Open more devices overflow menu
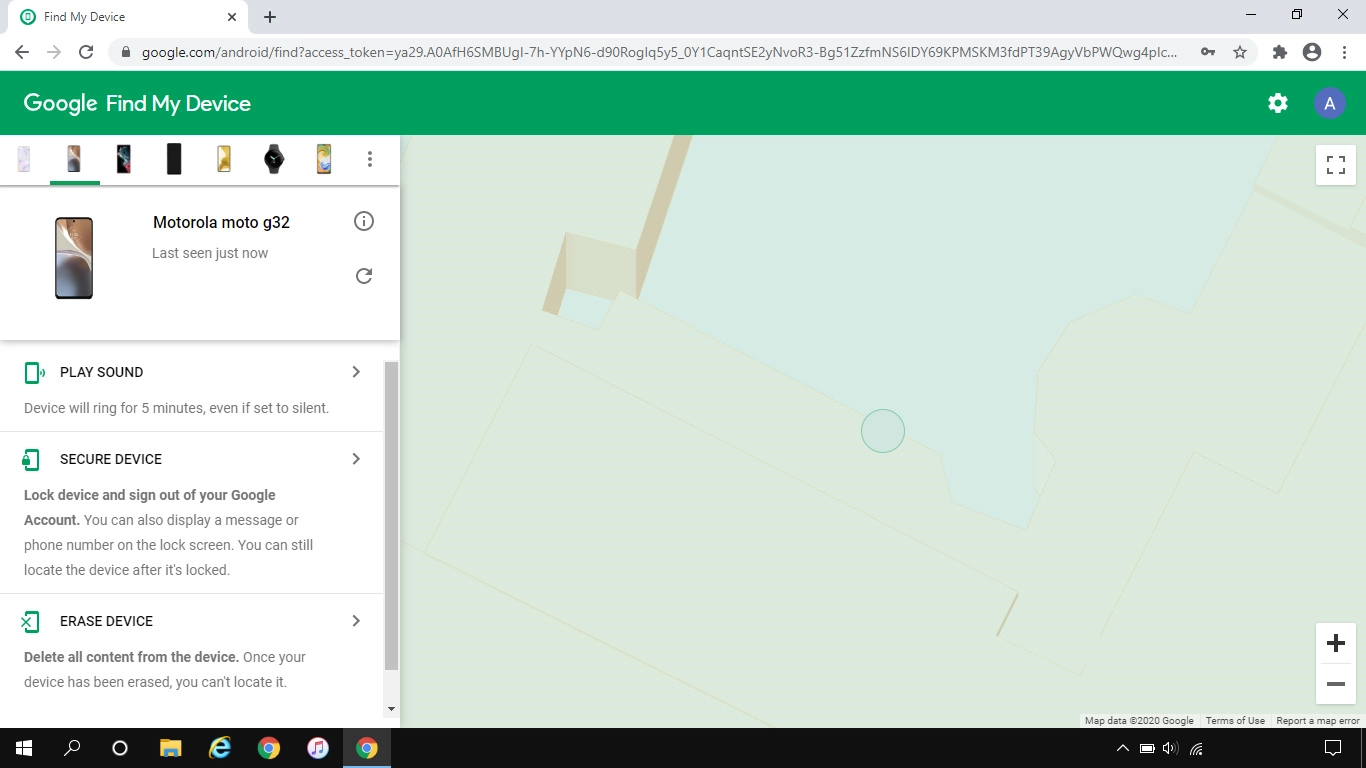Viewport: 1366px width, 768px height. (370, 159)
